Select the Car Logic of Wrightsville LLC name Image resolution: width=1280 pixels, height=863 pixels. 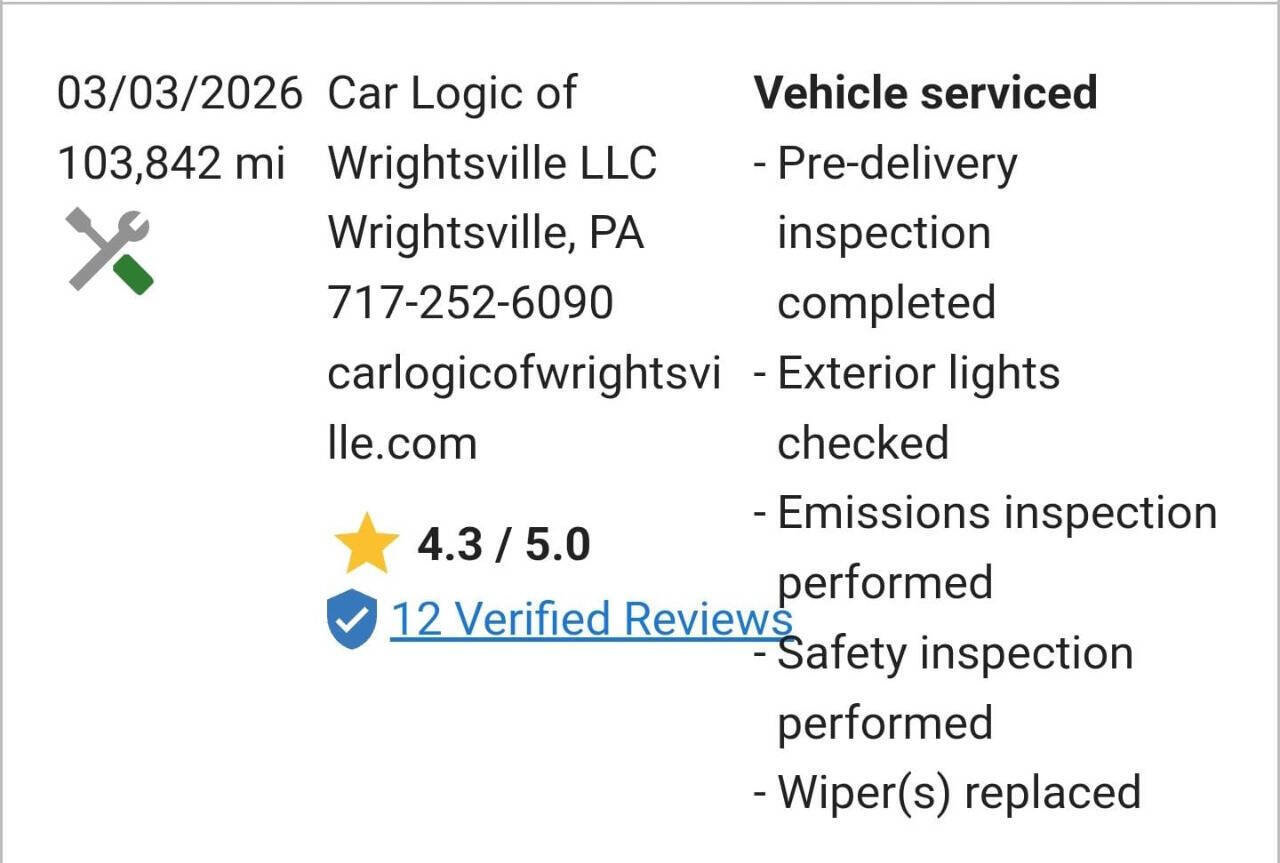tap(492, 128)
